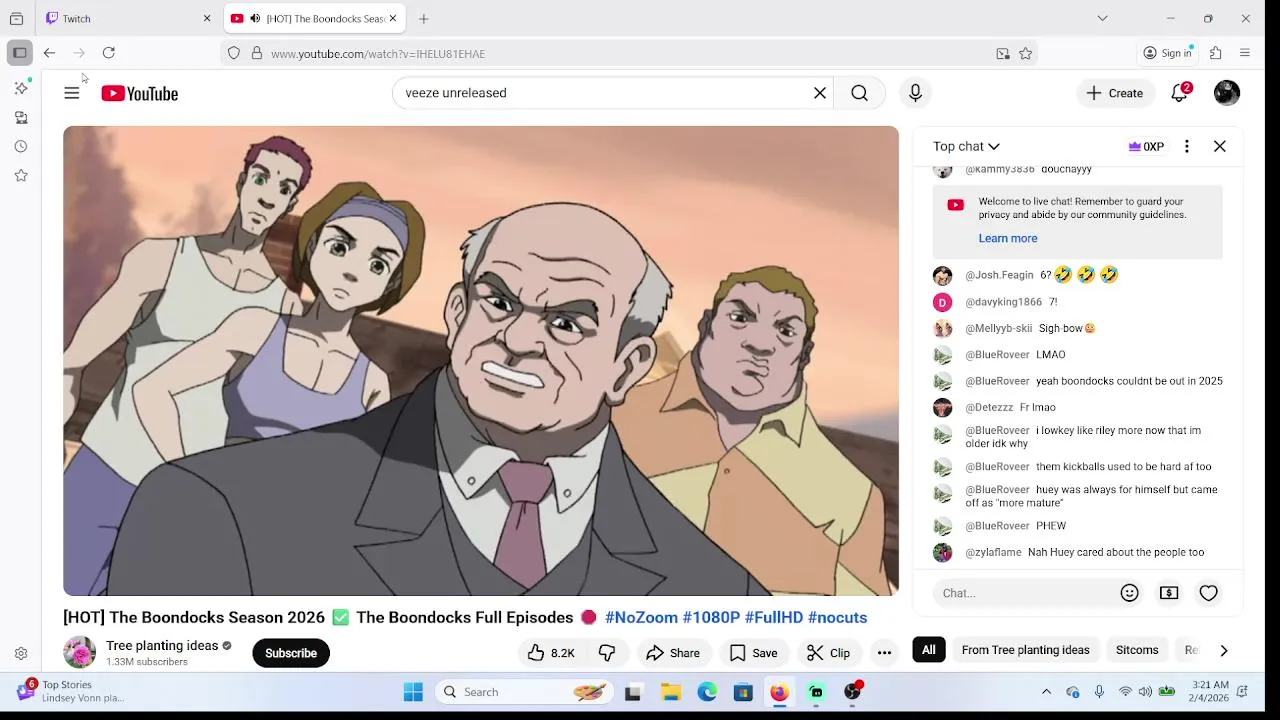Image resolution: width=1280 pixels, height=720 pixels.
Task: Open Tree planting ideas channel avatar
Action: point(79,653)
